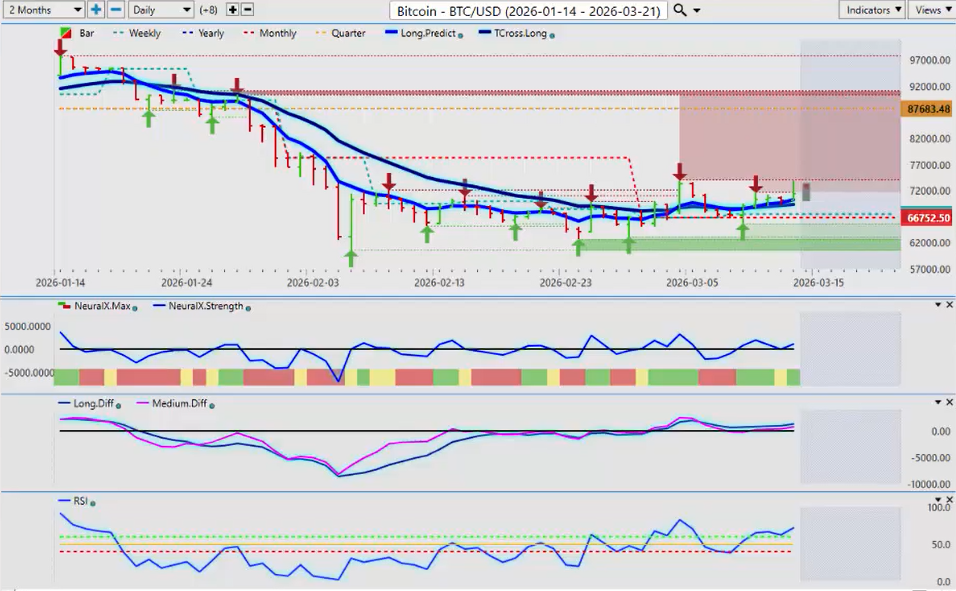Click the small black plus bar-spacing button

point(233,9)
